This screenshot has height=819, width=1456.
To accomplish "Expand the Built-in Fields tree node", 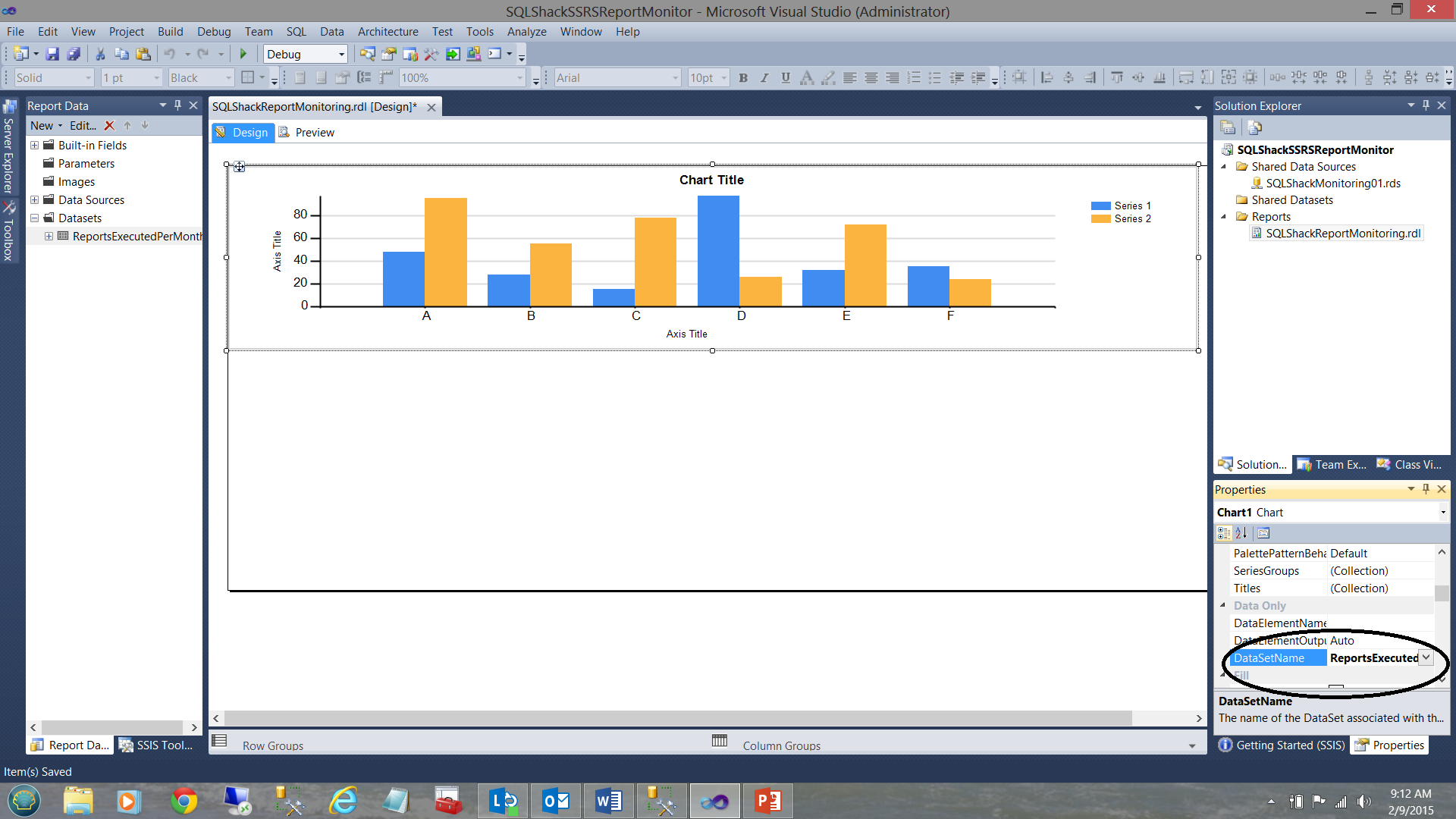I will tap(34, 145).
